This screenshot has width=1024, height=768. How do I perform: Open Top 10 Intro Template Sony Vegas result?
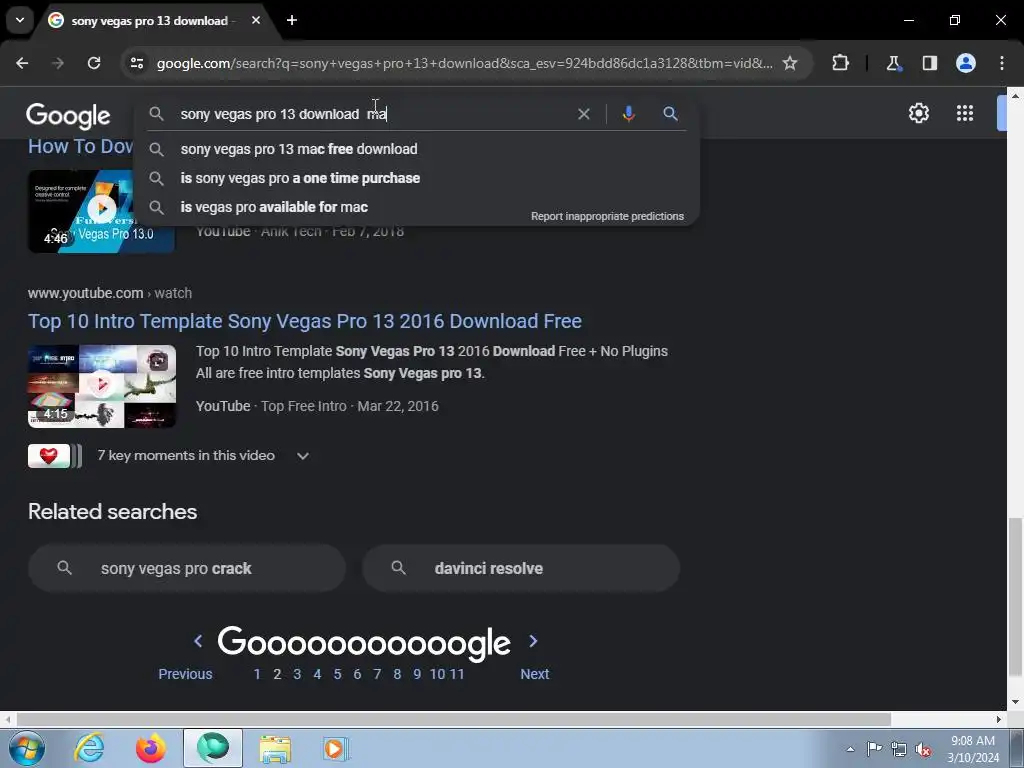click(304, 321)
